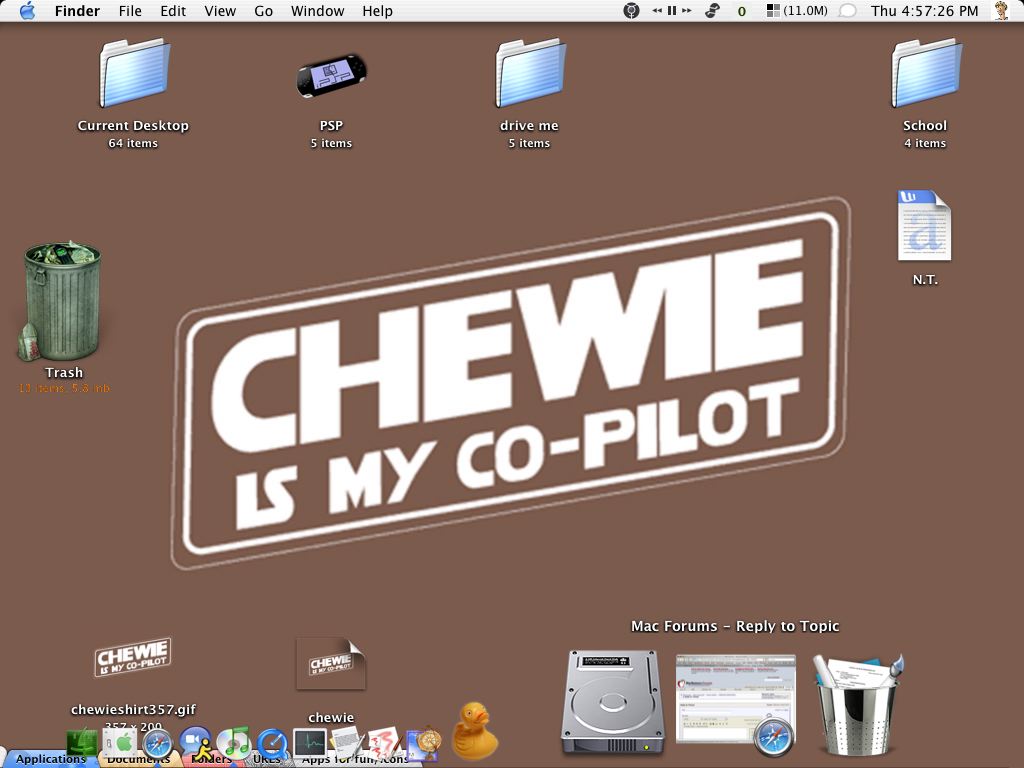Click the cartoon character icon in menu bar
1024x768 pixels.
[x=1001, y=11]
